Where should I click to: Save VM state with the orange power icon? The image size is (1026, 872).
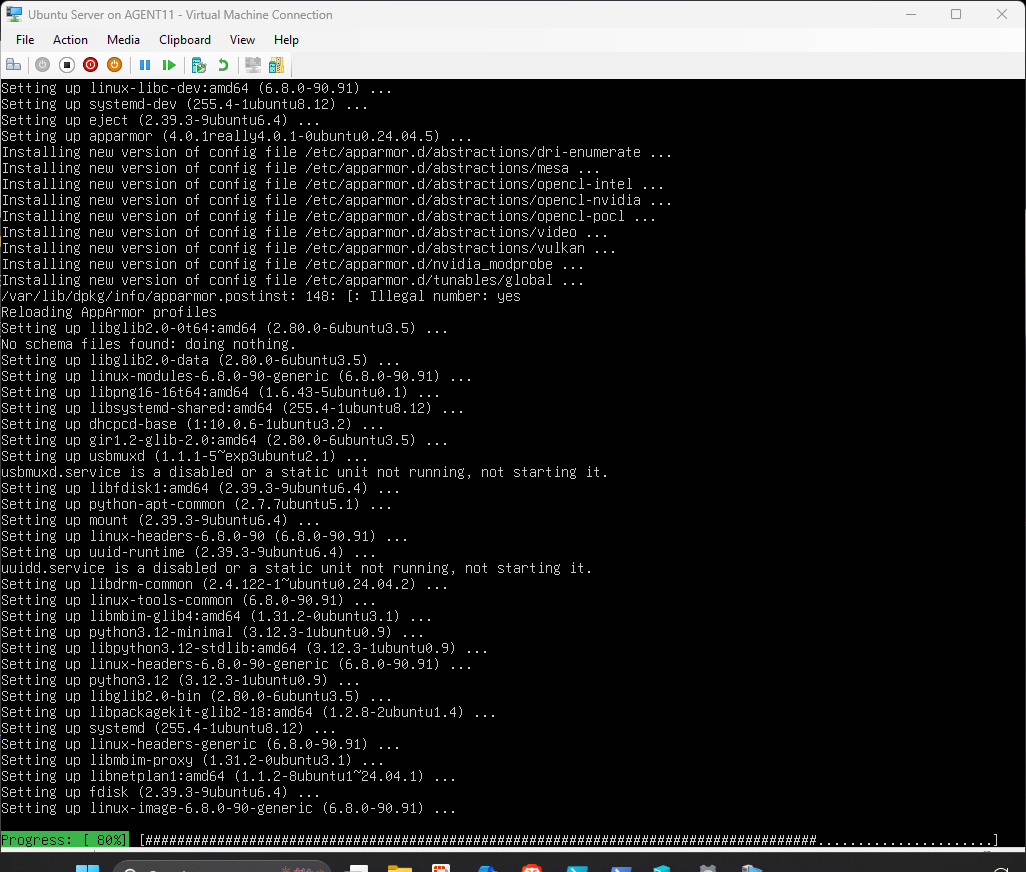tap(114, 65)
